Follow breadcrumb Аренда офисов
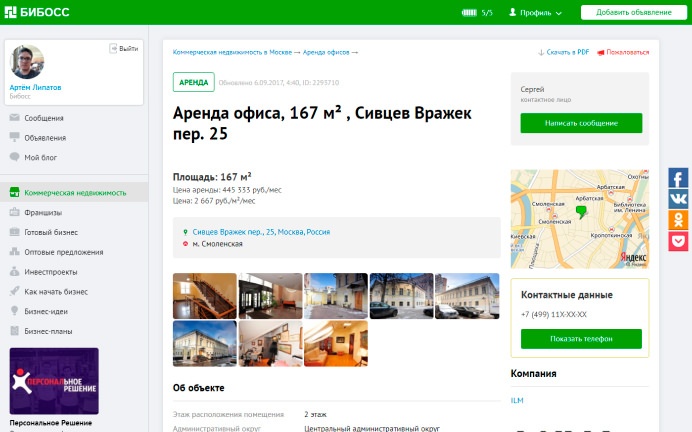The image size is (692, 432). pyautogui.click(x=326, y=52)
